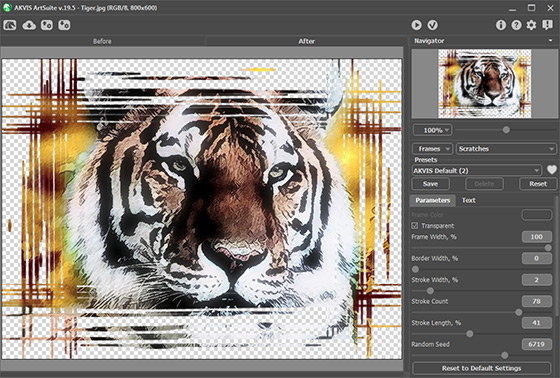
Task: Click the Stroke Count slider handle
Action: pos(519,312)
